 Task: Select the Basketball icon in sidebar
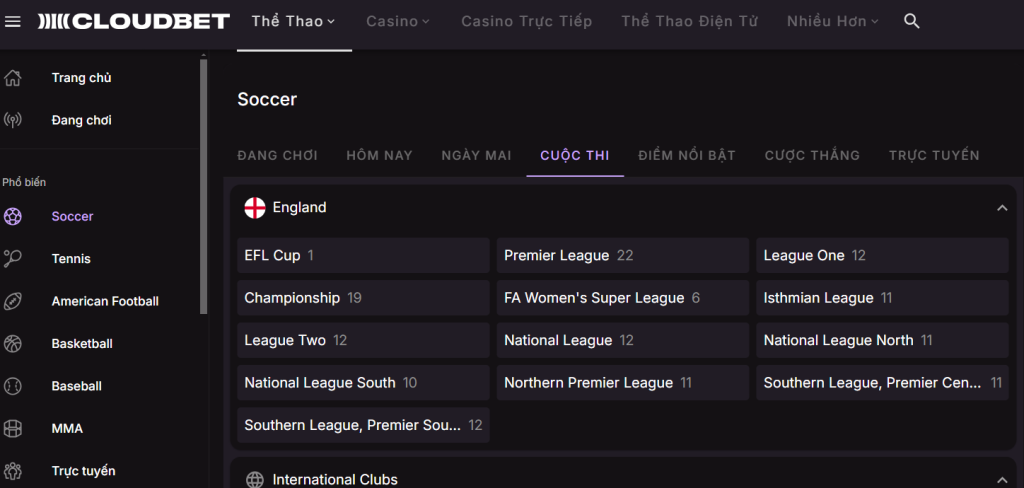[12, 344]
